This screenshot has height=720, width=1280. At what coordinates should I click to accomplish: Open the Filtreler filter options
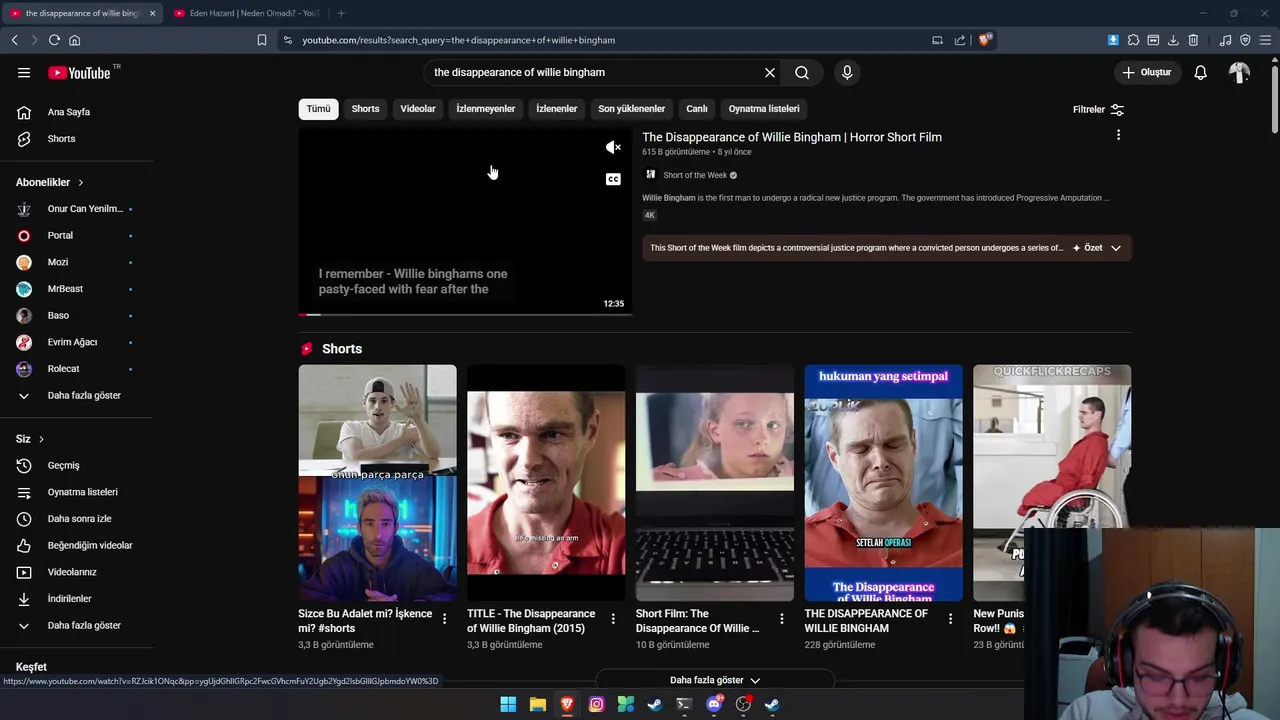(1098, 109)
